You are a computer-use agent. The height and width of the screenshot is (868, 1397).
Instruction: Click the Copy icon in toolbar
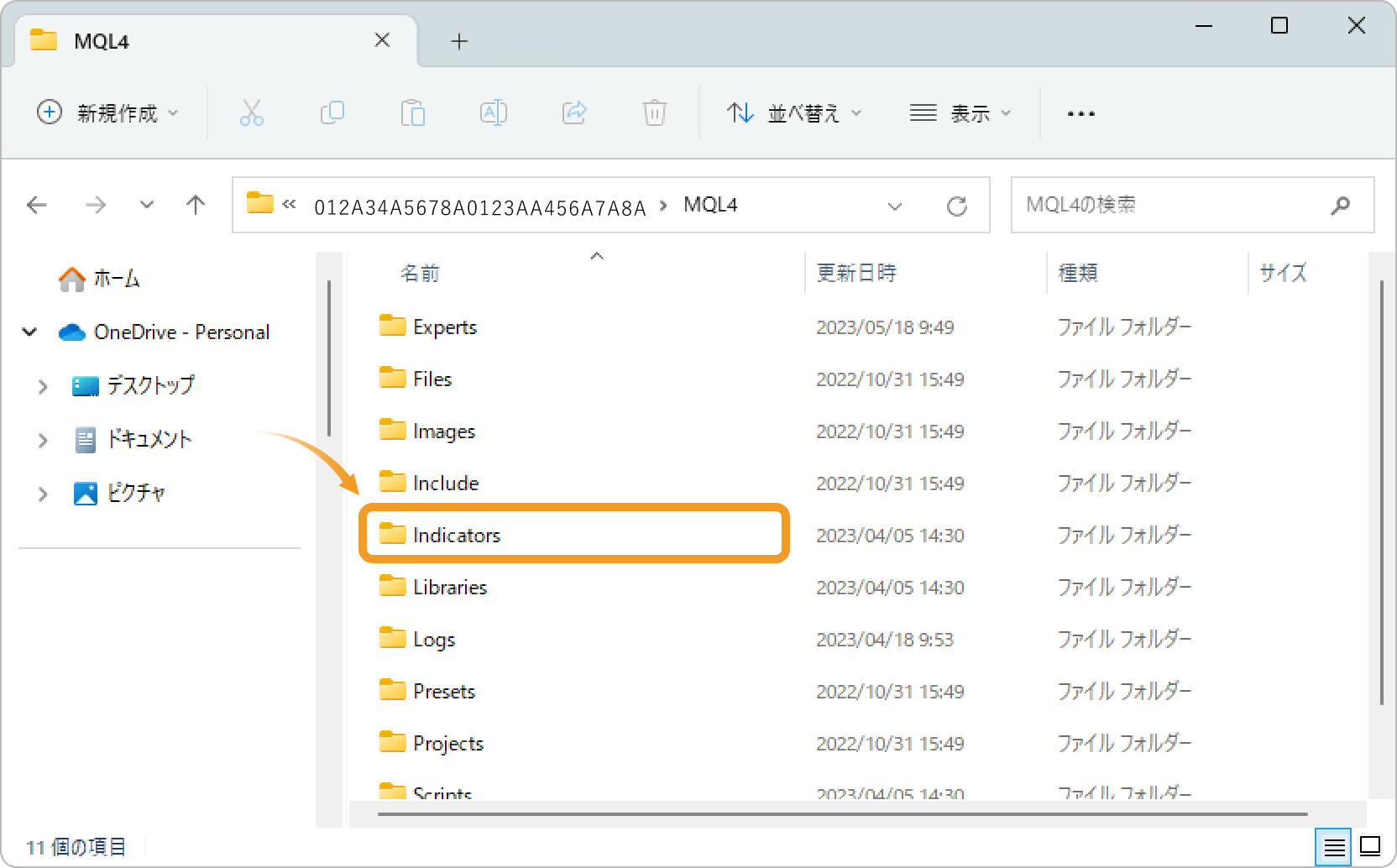pos(332,112)
